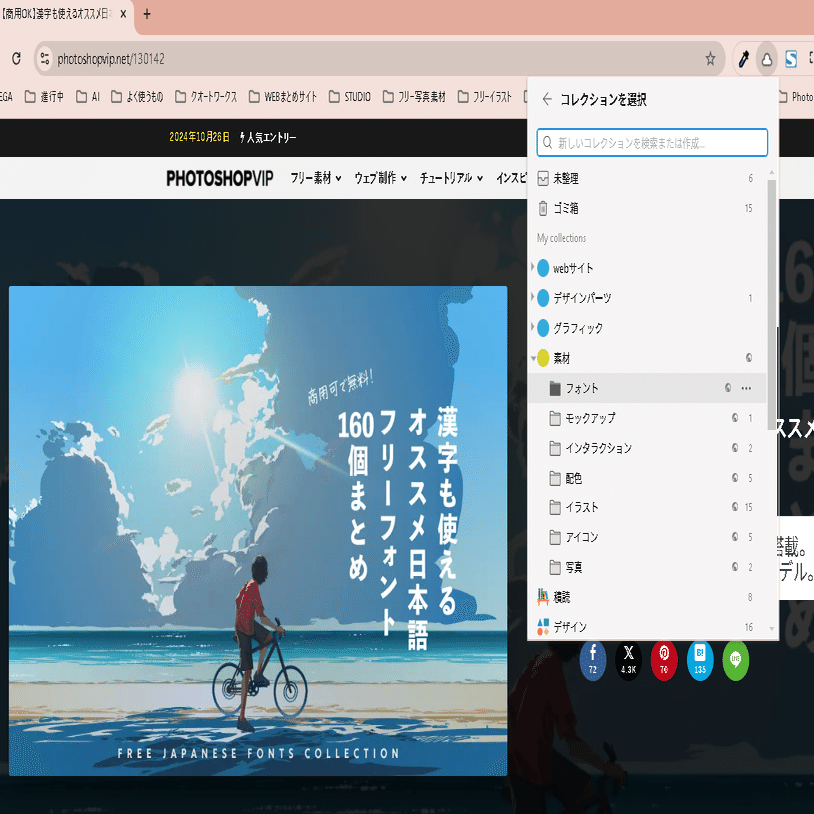Select the 未整理 collection

647,179
